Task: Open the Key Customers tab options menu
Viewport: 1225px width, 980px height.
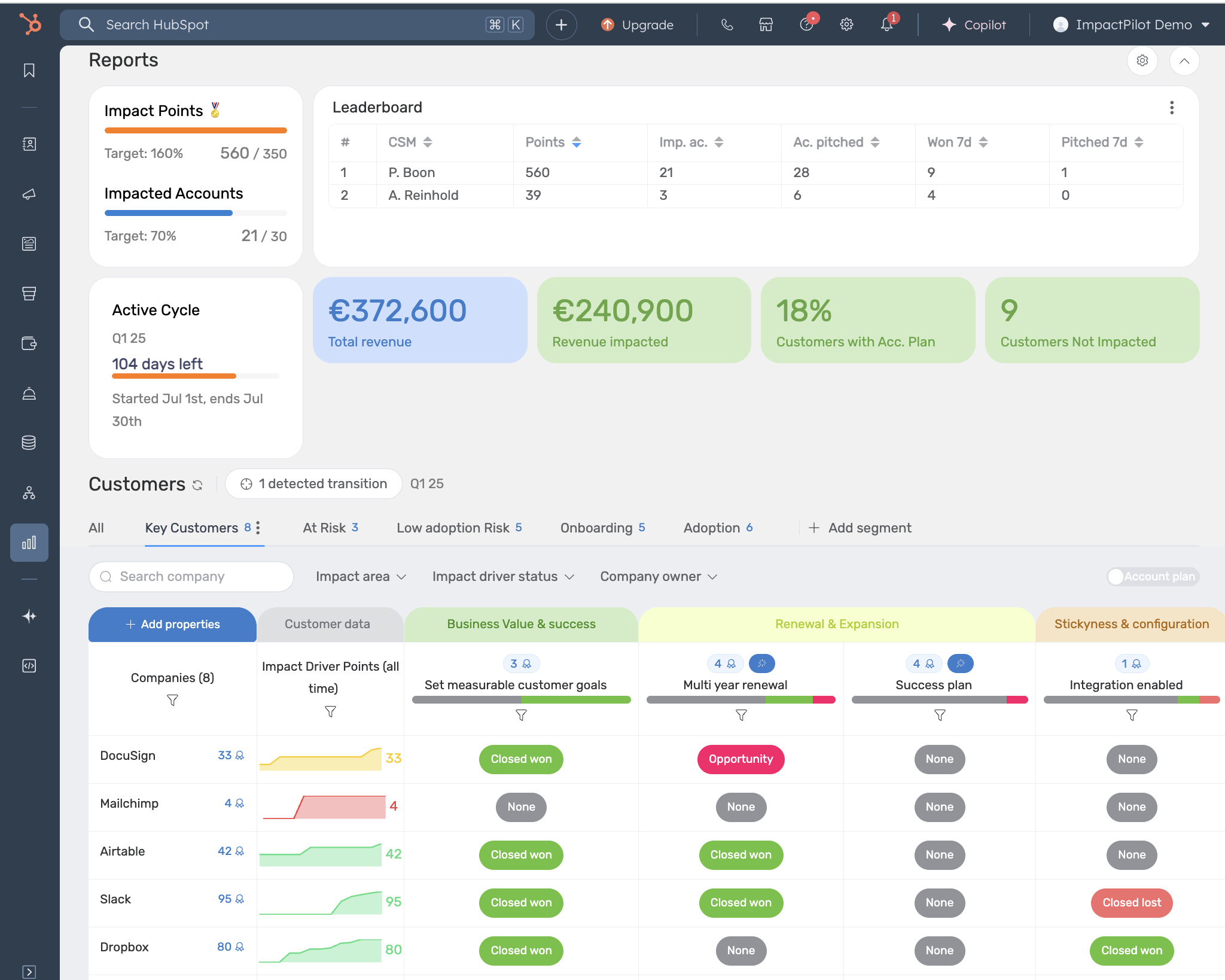Action: [258, 528]
